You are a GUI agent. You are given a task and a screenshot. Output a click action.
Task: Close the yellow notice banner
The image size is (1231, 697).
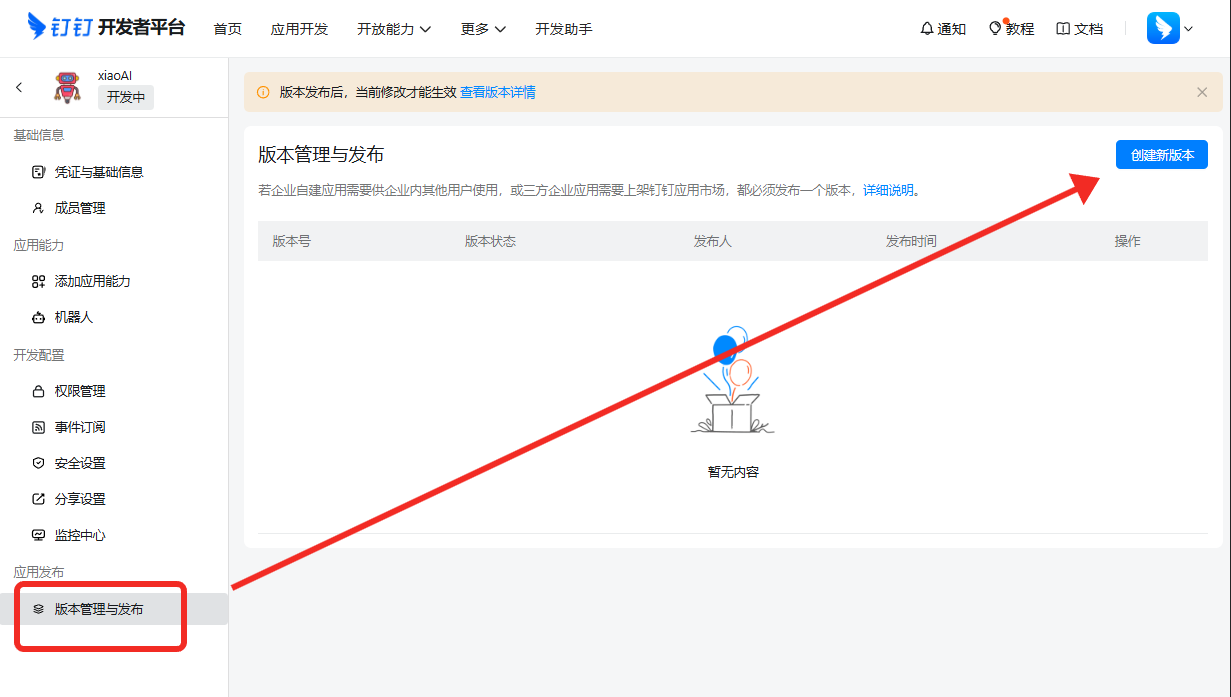pos(1202,92)
